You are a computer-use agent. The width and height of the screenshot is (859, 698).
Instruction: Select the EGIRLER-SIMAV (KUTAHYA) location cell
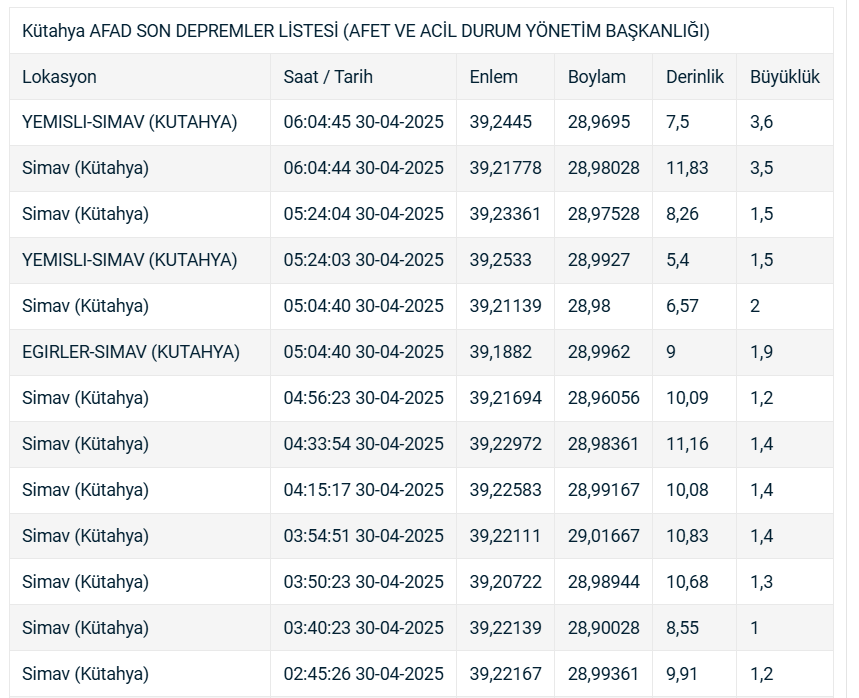click(x=131, y=352)
